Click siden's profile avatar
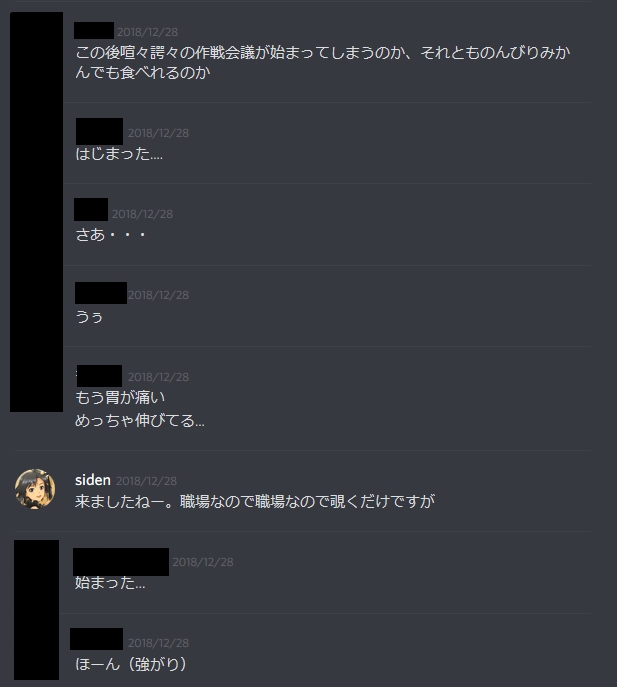 pyautogui.click(x=35, y=489)
